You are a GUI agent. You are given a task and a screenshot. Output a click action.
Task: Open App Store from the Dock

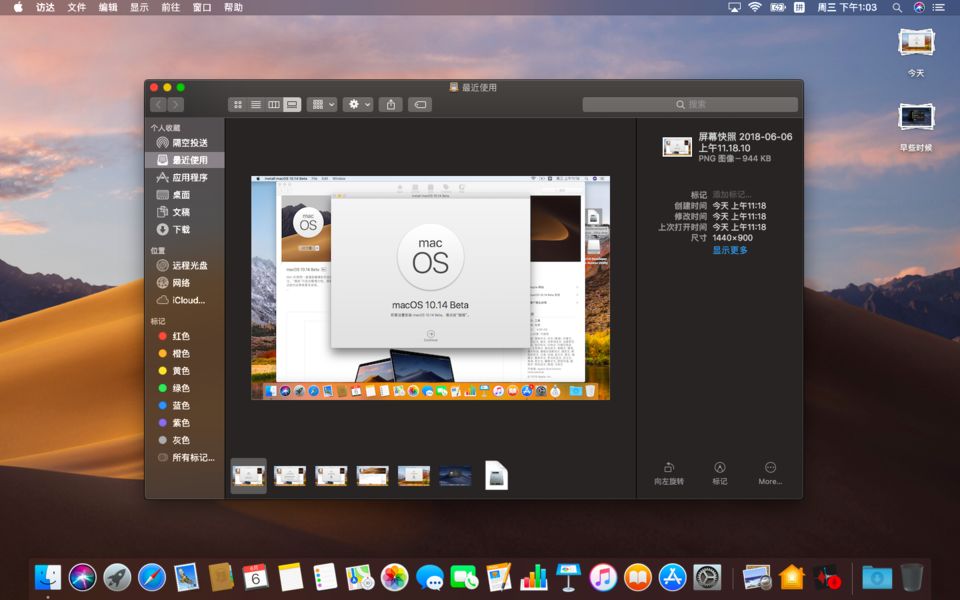tap(672, 577)
